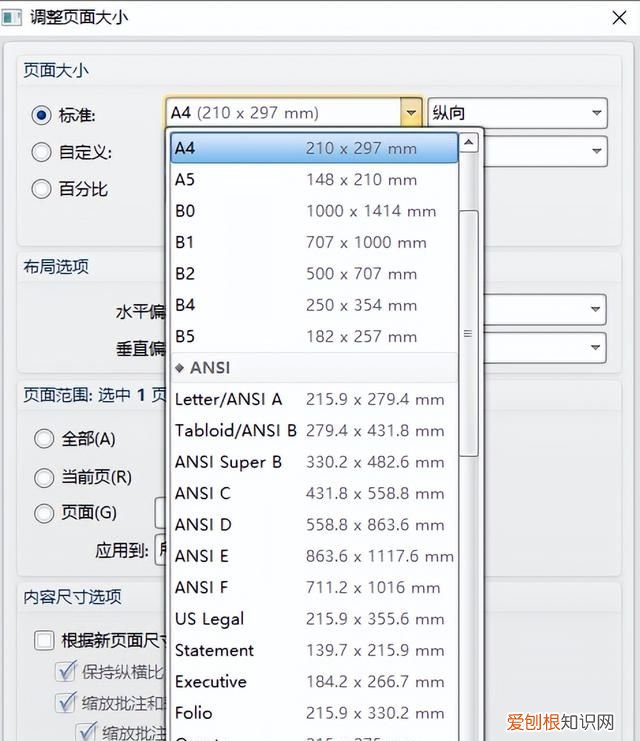Pick B2 500 x 707 mm
This screenshot has width=640, height=741.
[x=314, y=274]
